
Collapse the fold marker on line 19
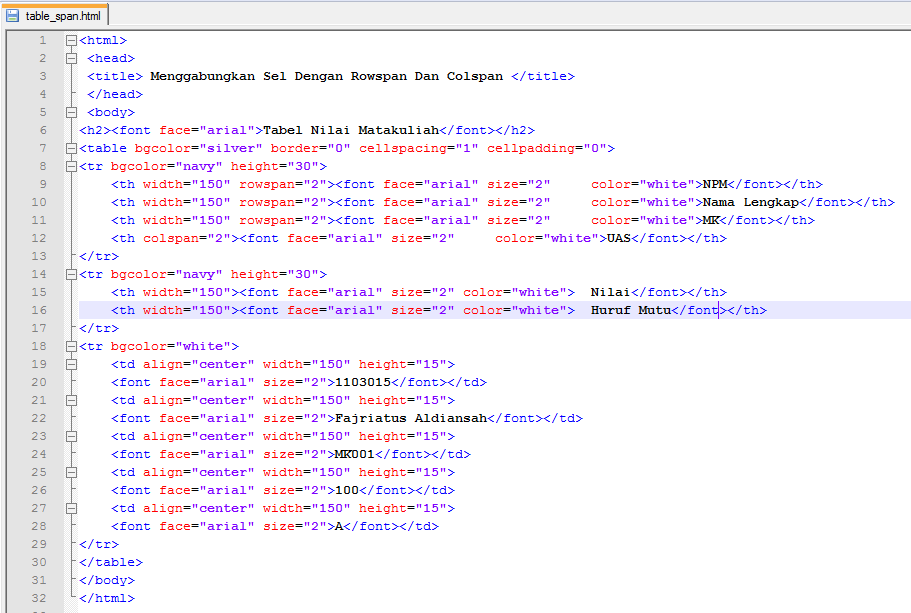pyautogui.click(x=70, y=364)
